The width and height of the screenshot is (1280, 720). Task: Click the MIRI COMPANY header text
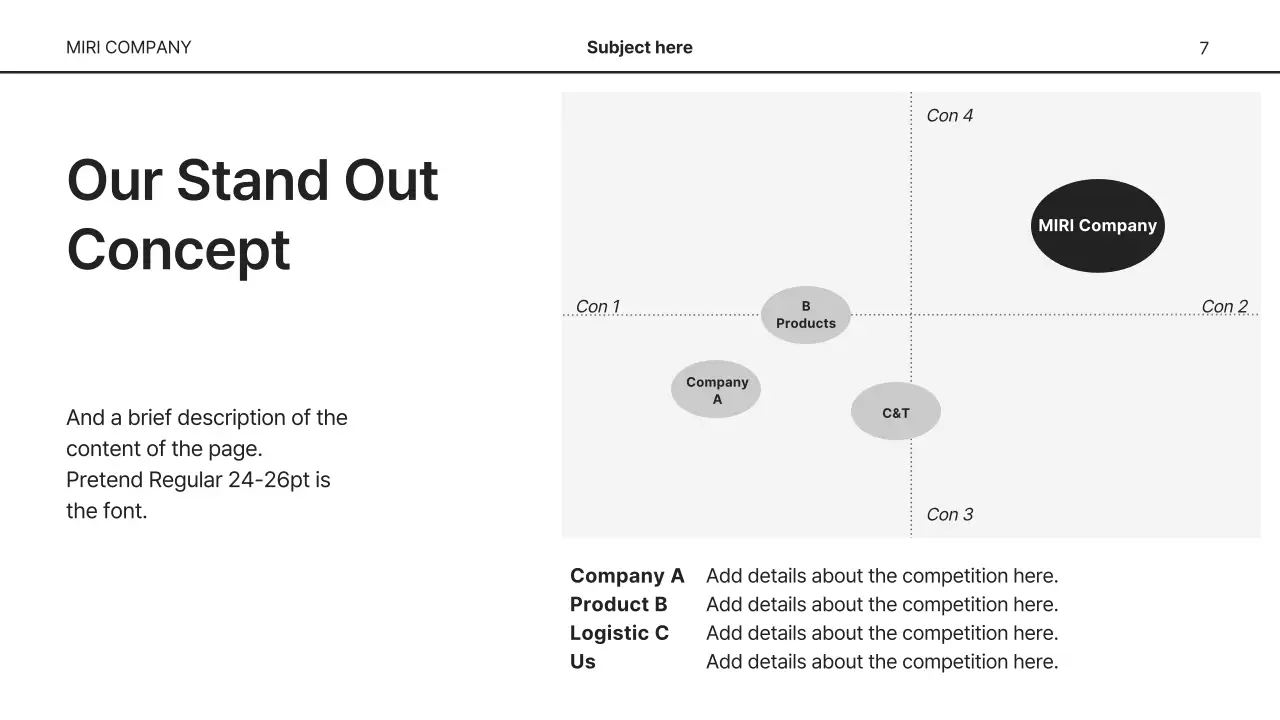tap(128, 47)
